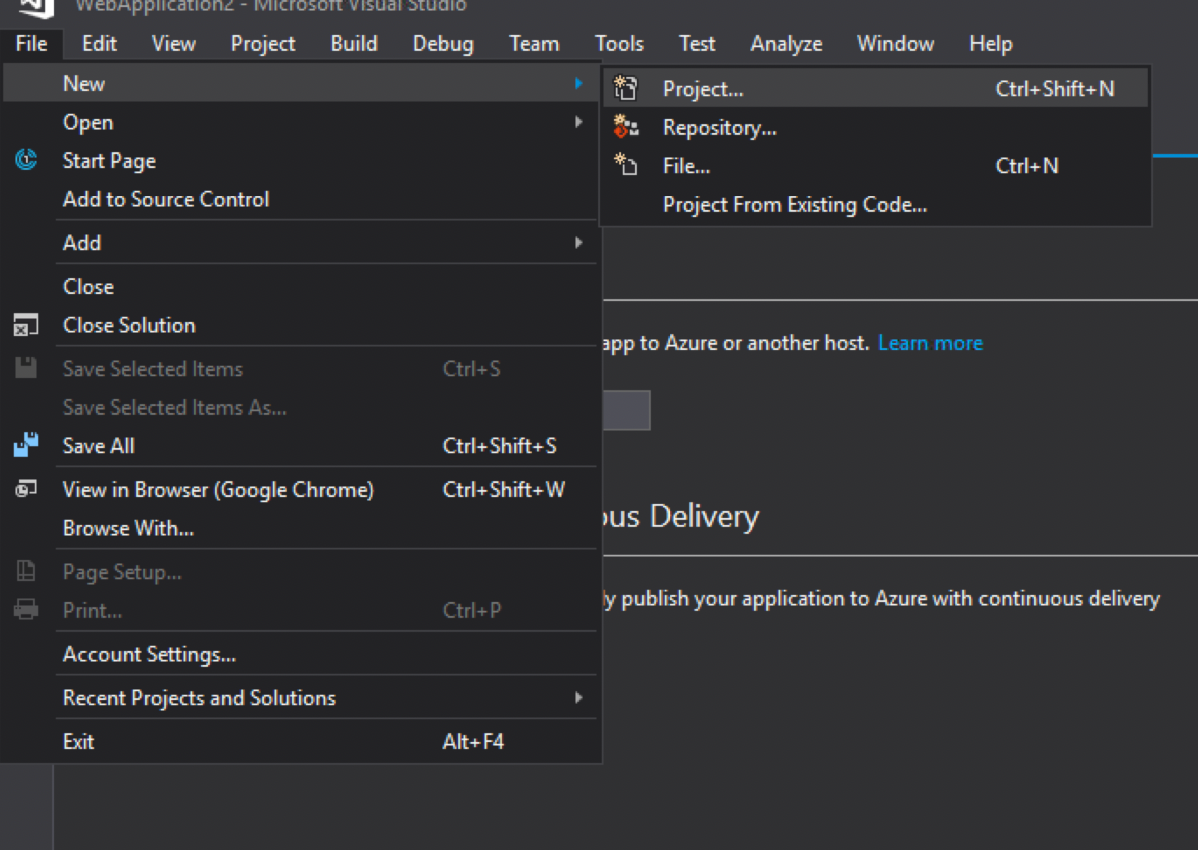Click the Start Page icon
Screen dimensions: 1198x850
[26, 161]
